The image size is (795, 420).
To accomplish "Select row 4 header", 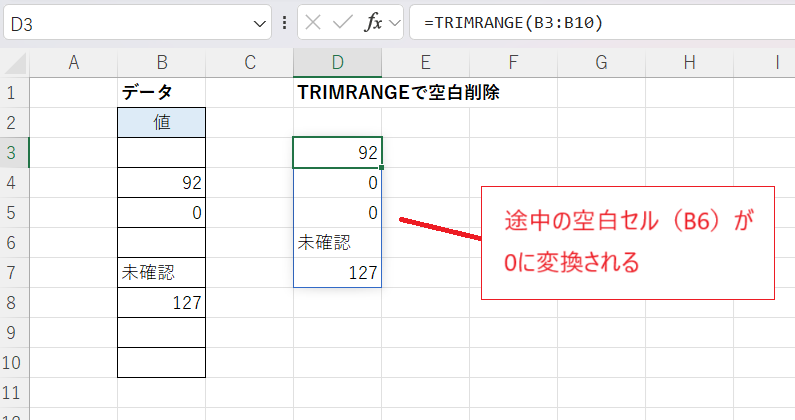I will 14,183.
